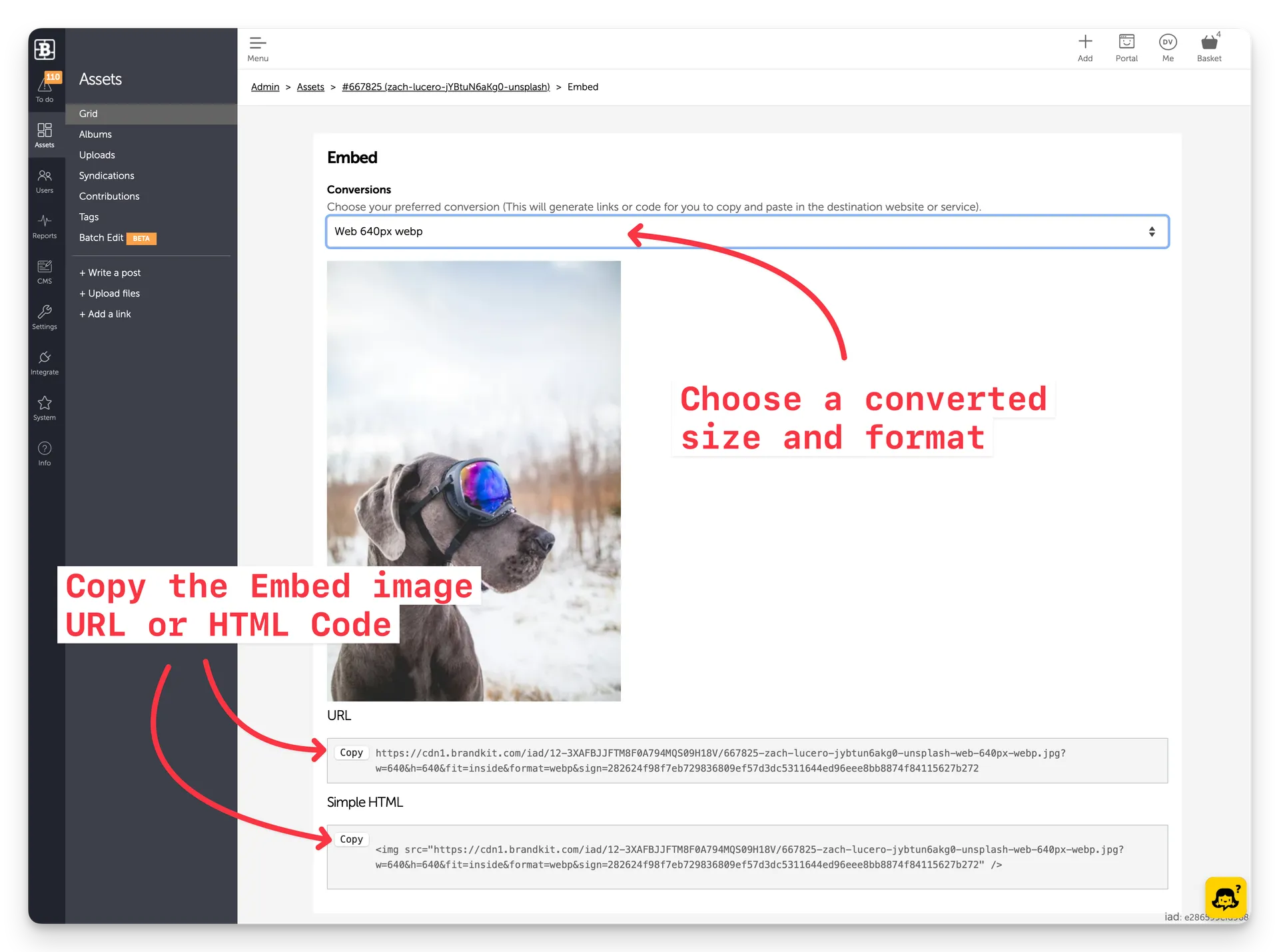Screen dimensions: 1279x952
Task: Toggle the Menu hamburger icon
Action: (x=257, y=43)
